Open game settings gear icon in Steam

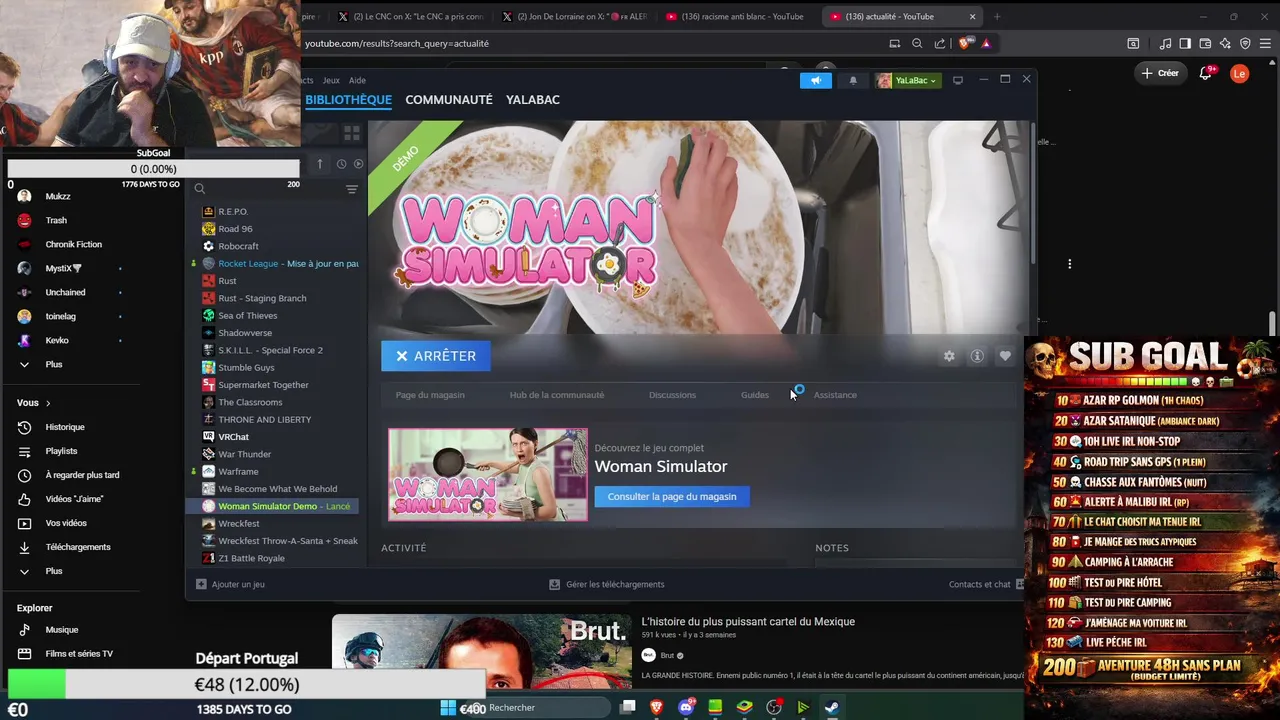(x=949, y=356)
